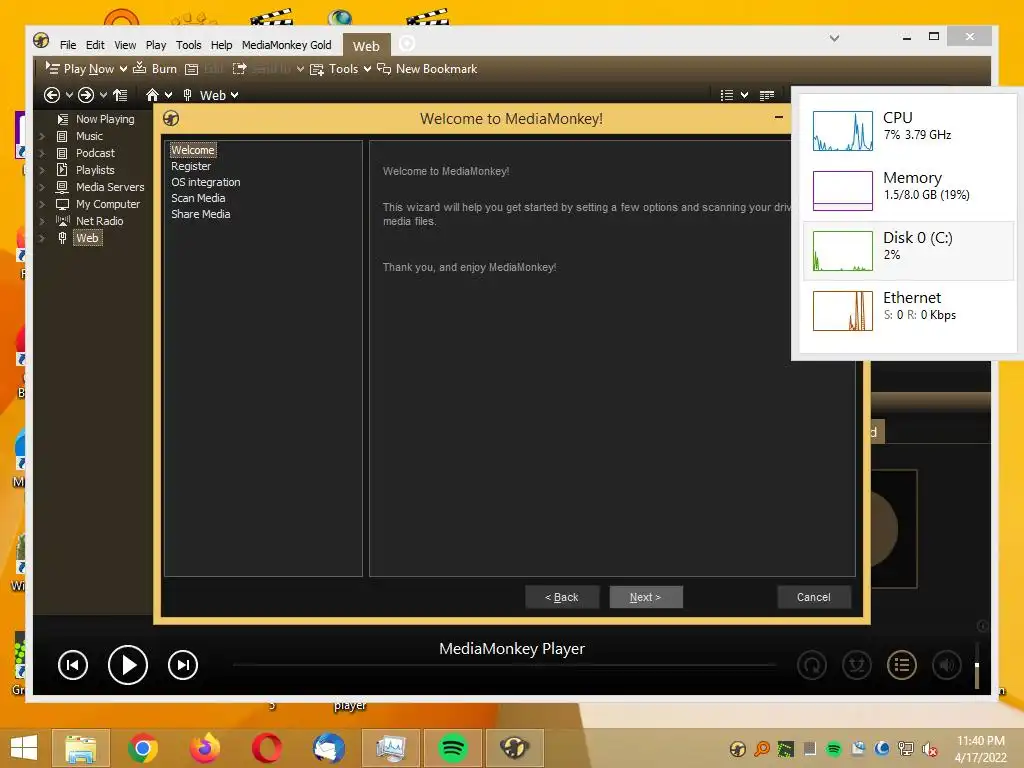1024x768 pixels.
Task: Click the vertical volume slider
Action: click(x=977, y=665)
